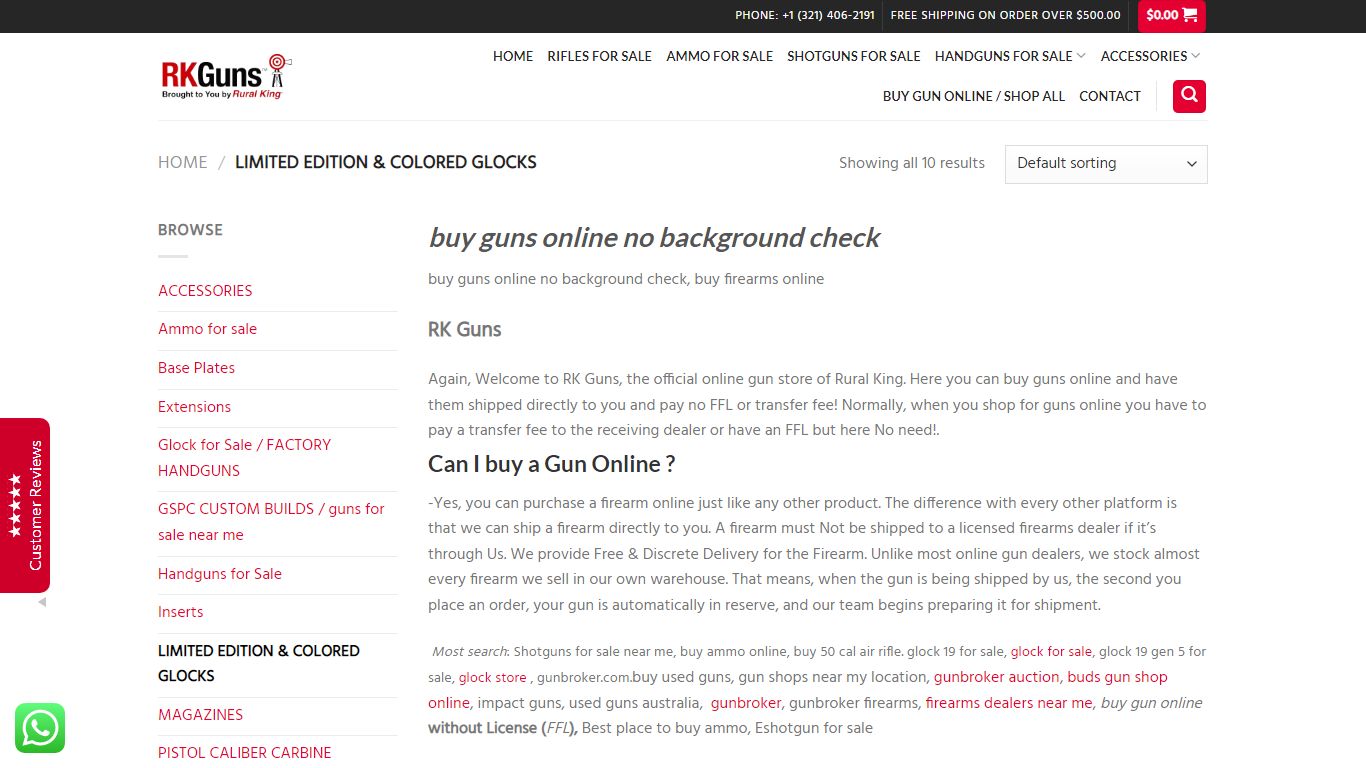
Task: Collapse the Customer Reviews side arrow
Action: (x=42, y=603)
